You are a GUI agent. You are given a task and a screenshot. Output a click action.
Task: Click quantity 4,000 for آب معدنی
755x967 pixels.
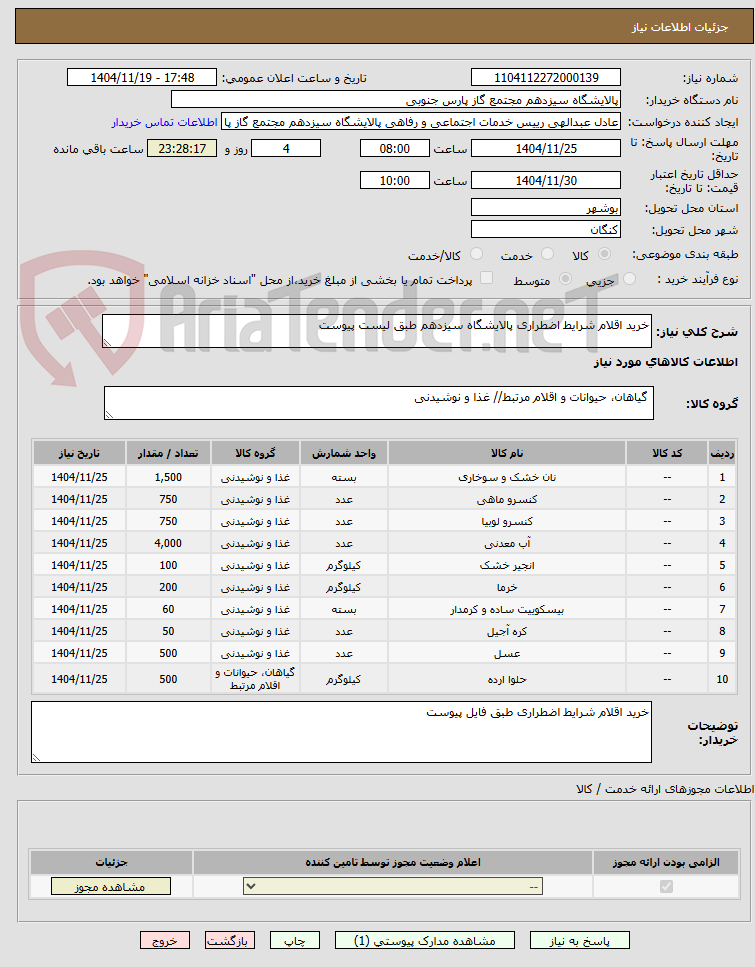tap(168, 543)
